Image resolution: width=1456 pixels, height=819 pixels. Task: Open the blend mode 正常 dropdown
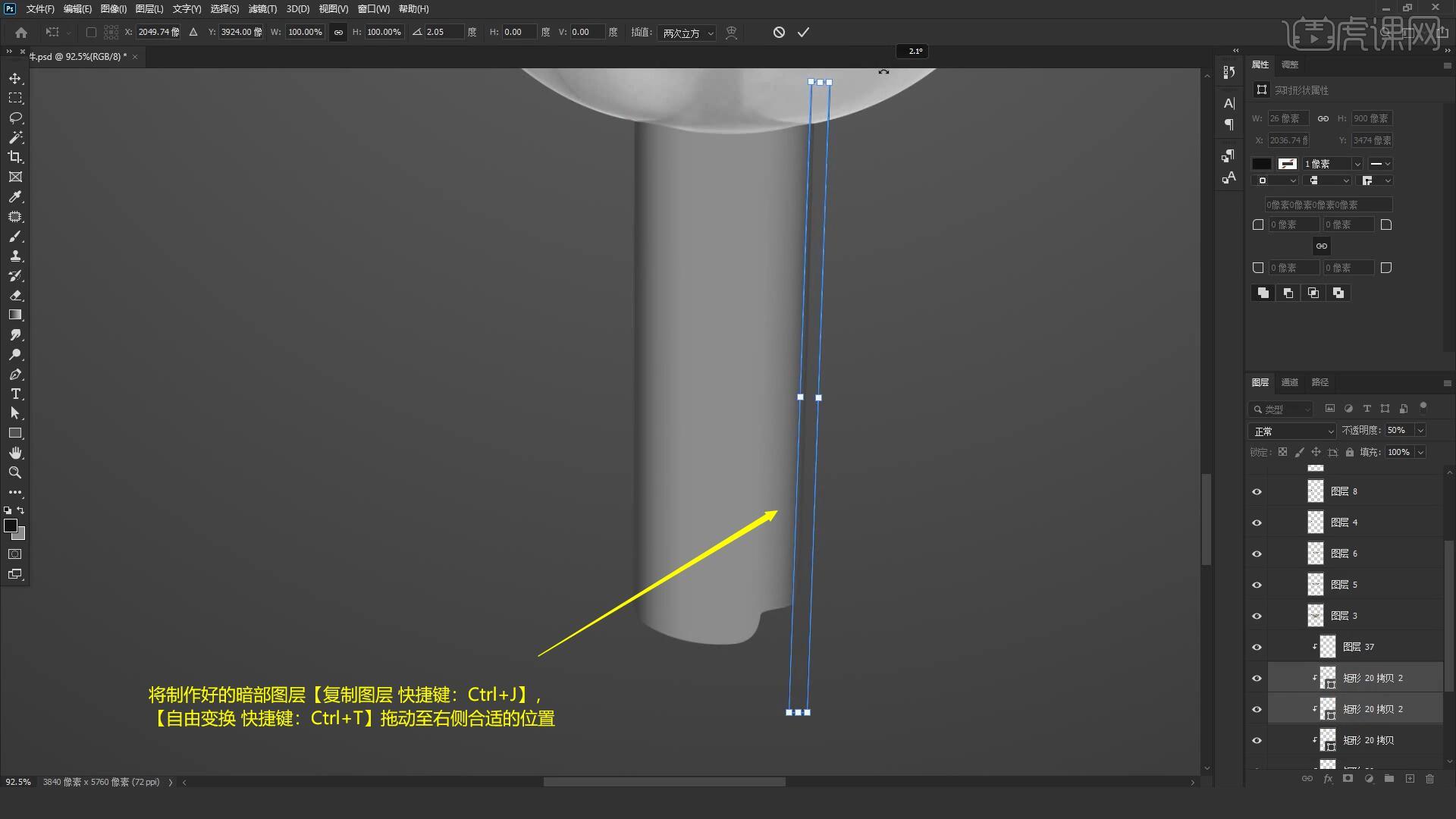[1292, 431]
